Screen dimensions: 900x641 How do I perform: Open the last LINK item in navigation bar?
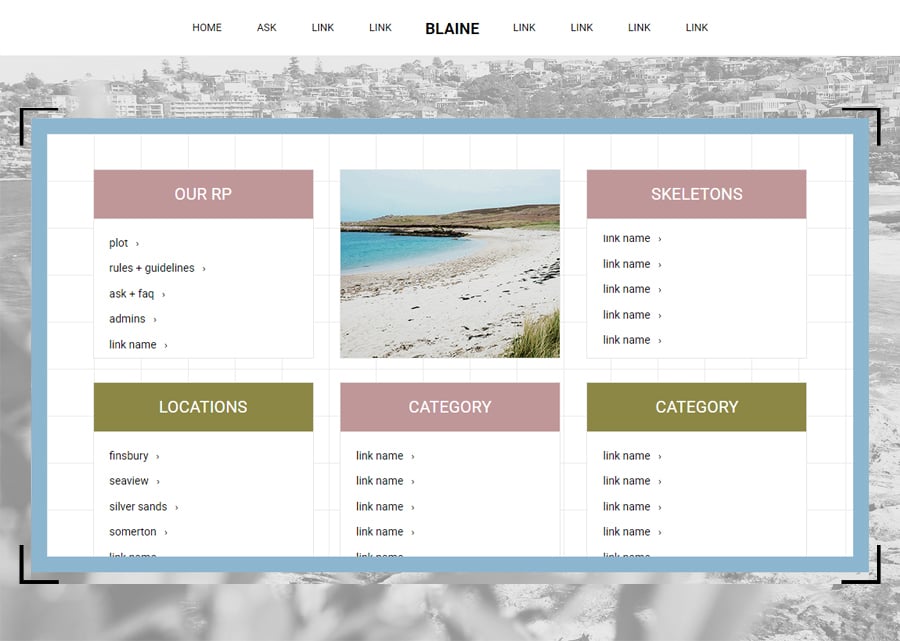click(x=697, y=28)
